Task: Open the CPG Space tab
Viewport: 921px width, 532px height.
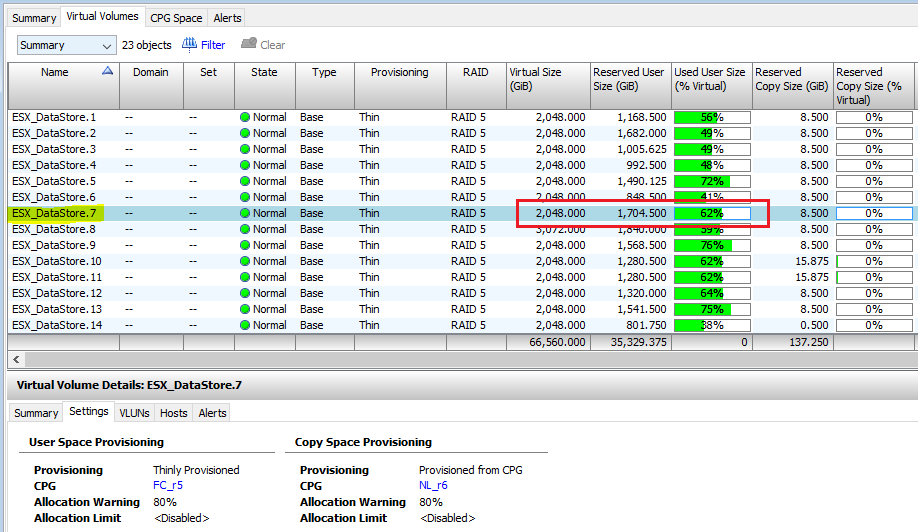Action: [x=176, y=18]
